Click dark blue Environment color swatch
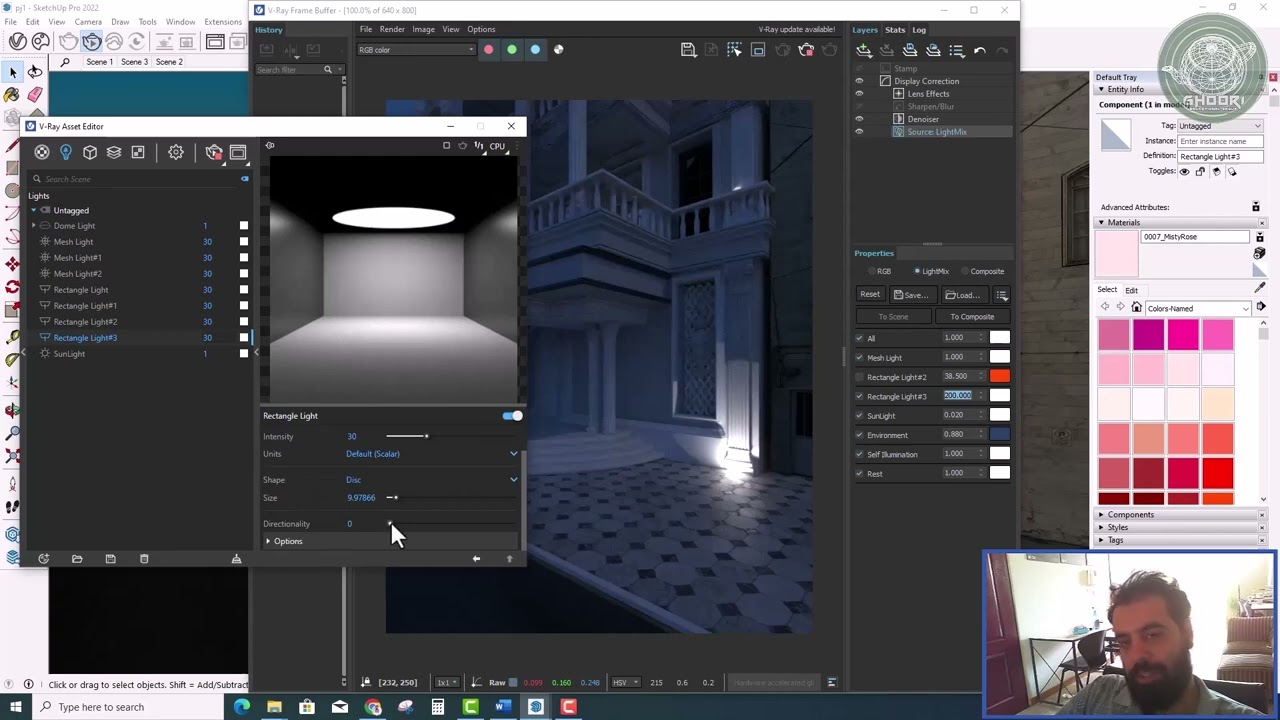Screen dimensions: 1280x720 click(x=999, y=434)
